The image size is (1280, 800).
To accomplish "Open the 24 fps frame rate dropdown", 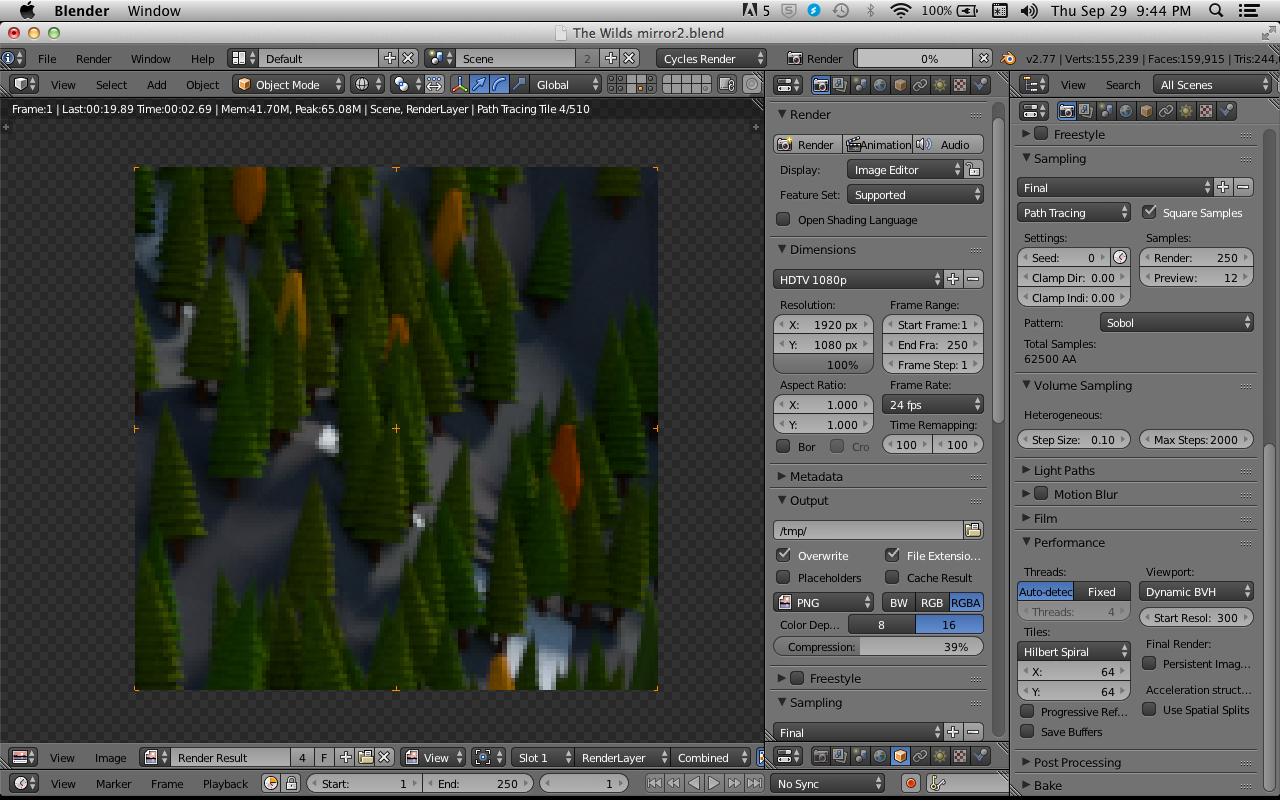I will pyautogui.click(x=933, y=405).
